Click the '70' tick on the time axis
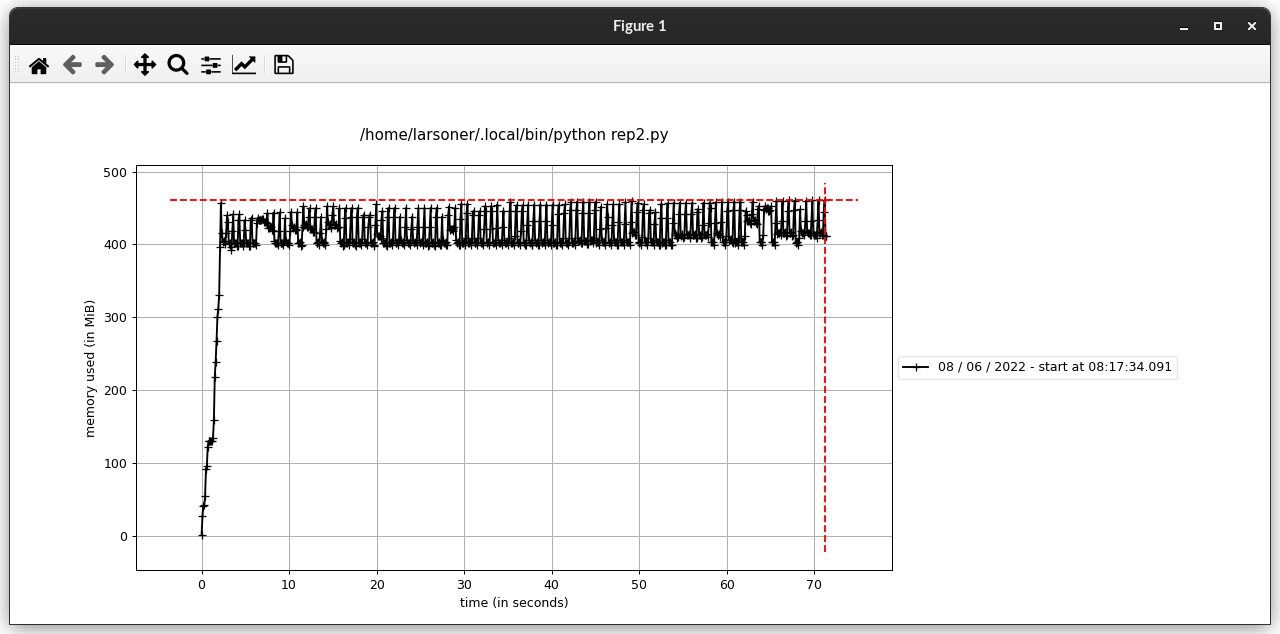This screenshot has height=634, width=1280. 814,584
